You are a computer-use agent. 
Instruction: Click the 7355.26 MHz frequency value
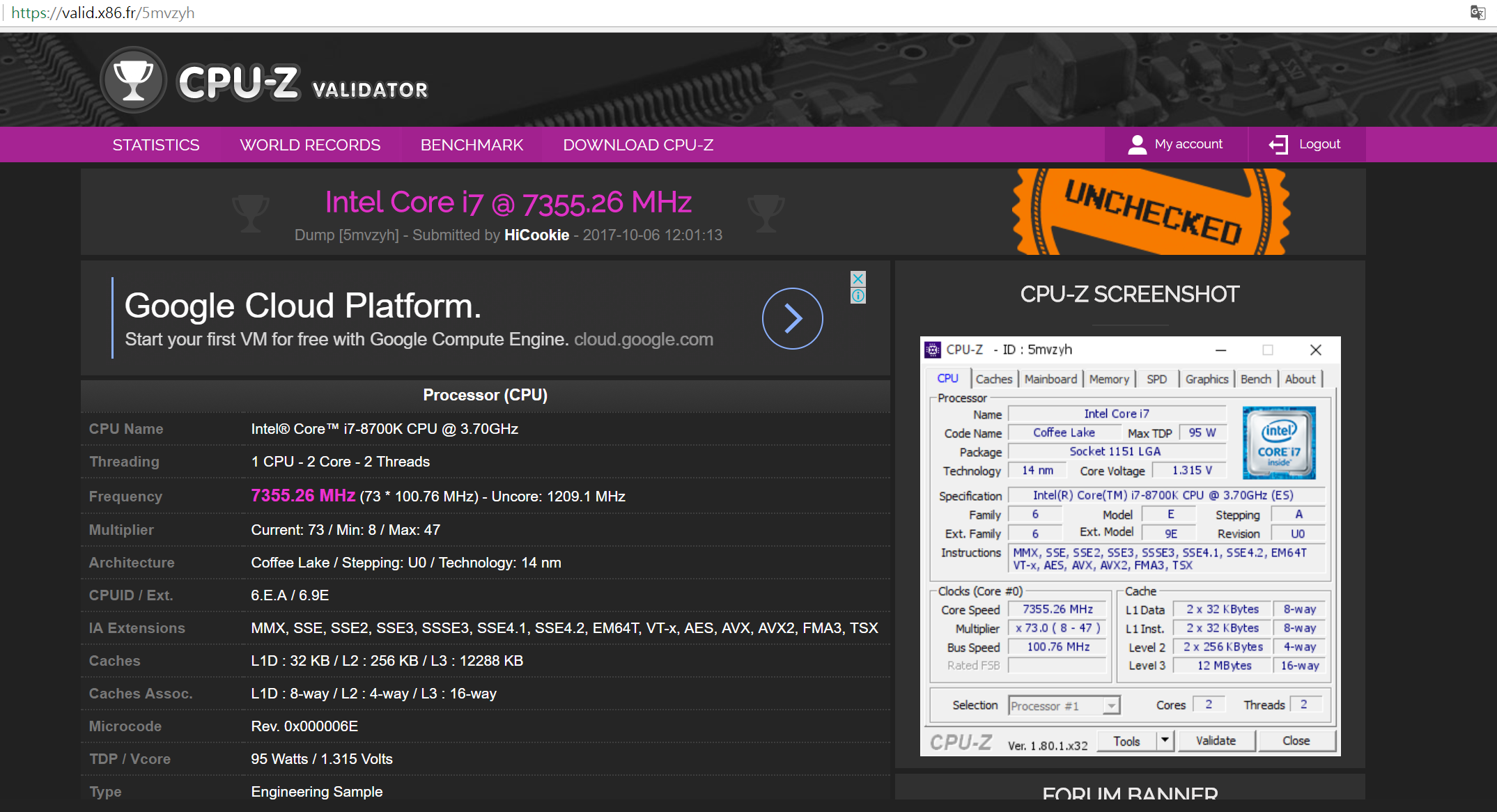(303, 495)
